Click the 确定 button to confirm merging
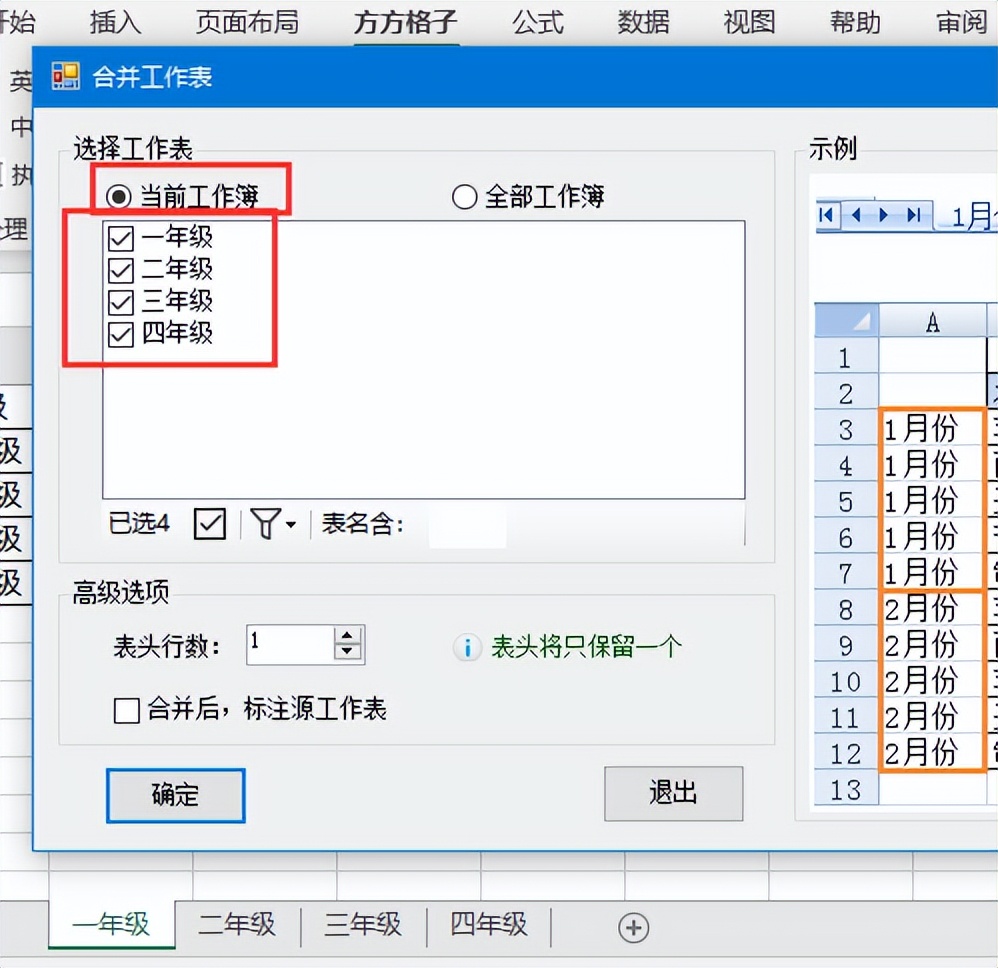 click(x=174, y=795)
